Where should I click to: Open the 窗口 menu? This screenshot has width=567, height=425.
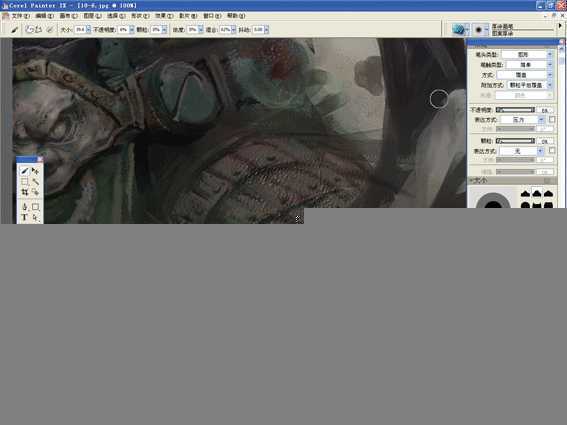pos(212,16)
